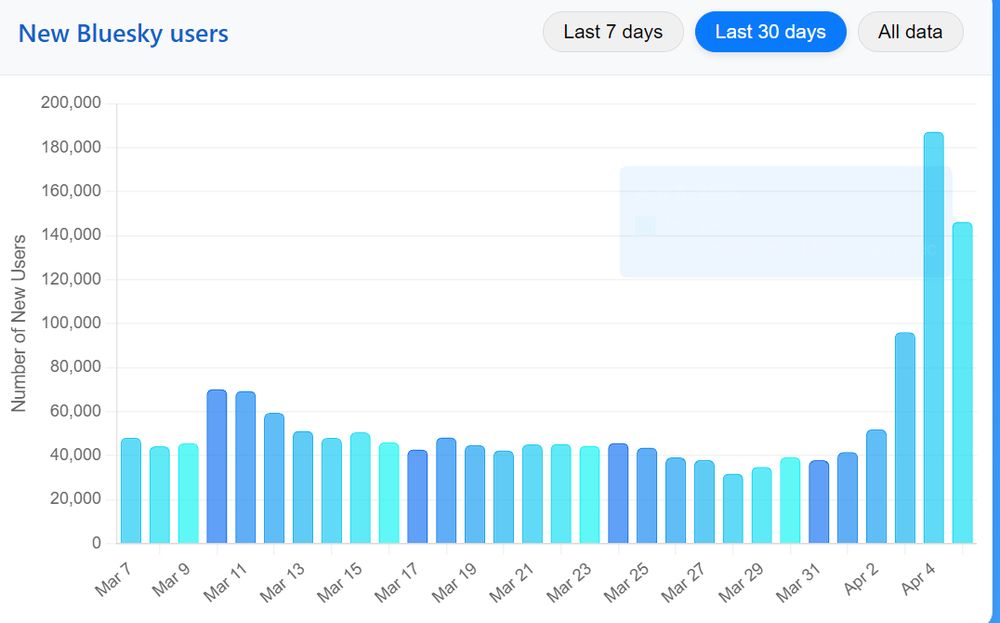Select the Mar 13 bar in chart

click(x=303, y=488)
